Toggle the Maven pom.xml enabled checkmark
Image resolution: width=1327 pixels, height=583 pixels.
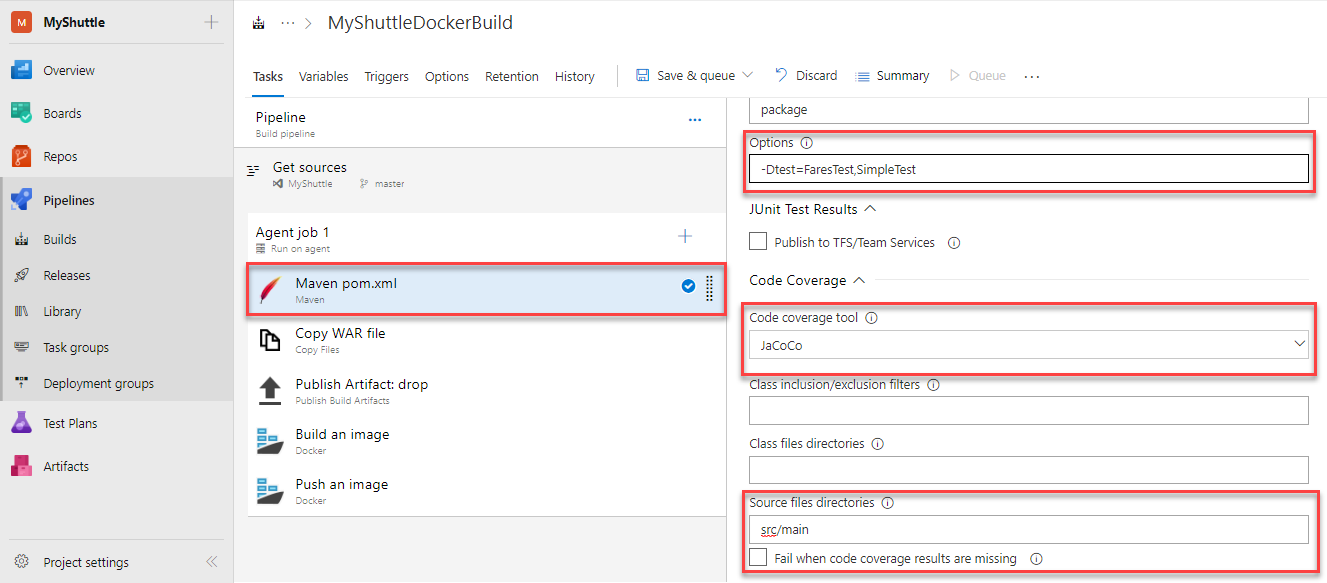click(x=688, y=286)
